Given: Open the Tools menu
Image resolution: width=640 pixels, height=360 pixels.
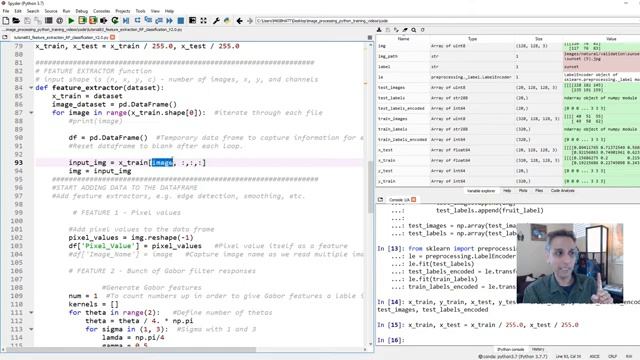Looking at the screenshot, I should (140, 11).
